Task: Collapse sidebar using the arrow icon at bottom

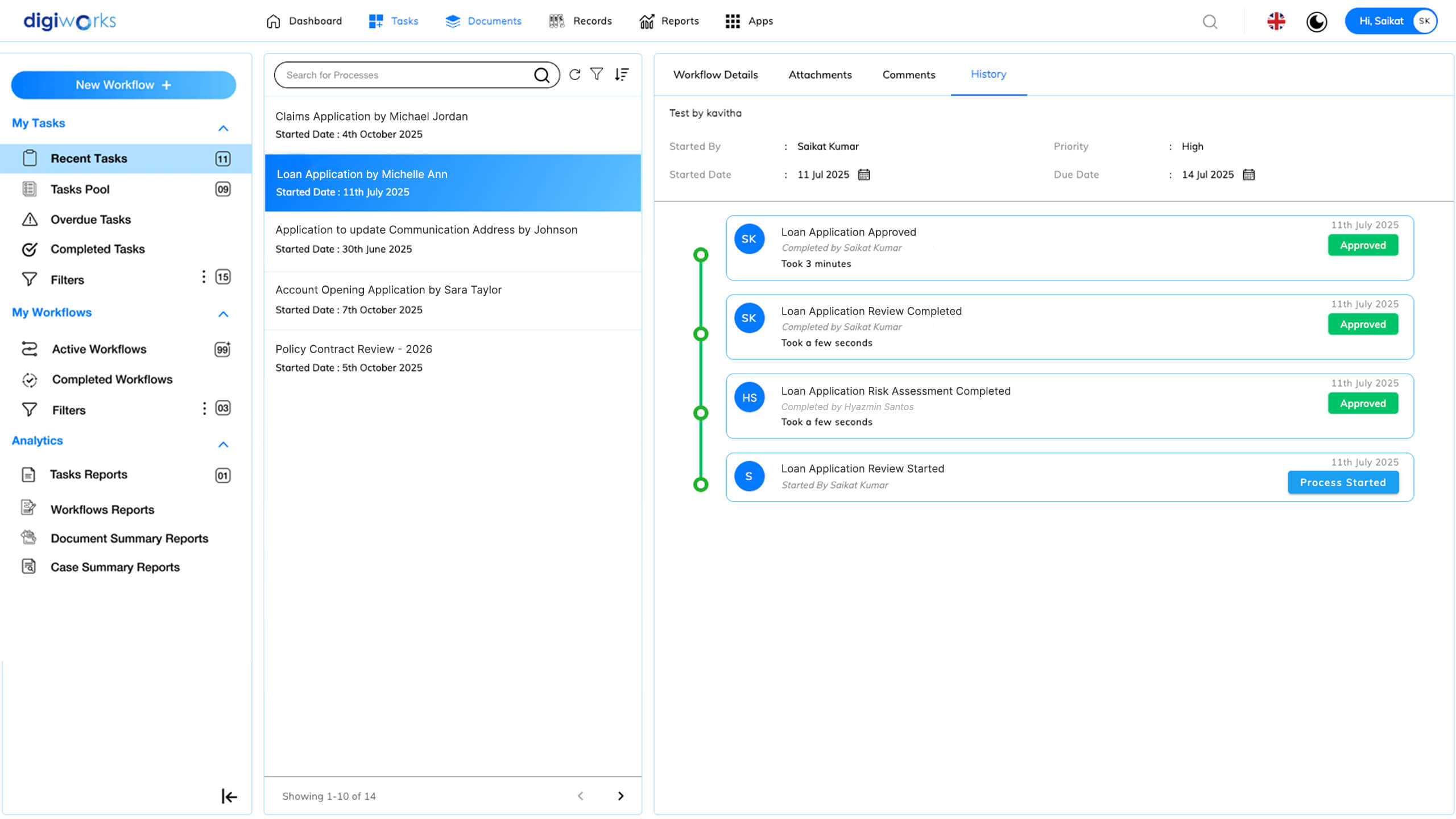Action: [x=229, y=796]
